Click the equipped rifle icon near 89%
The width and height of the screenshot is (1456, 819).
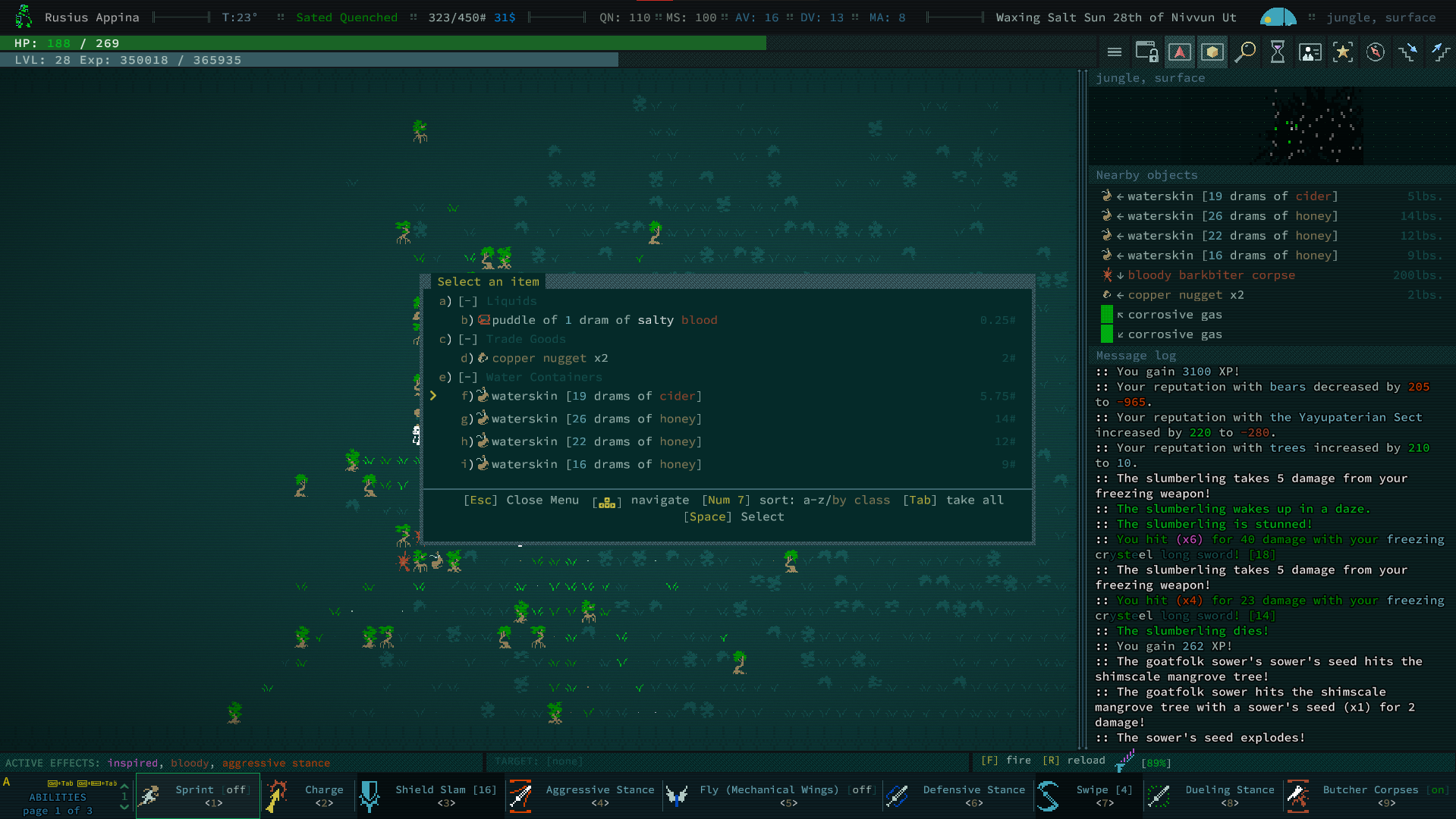click(x=1124, y=760)
